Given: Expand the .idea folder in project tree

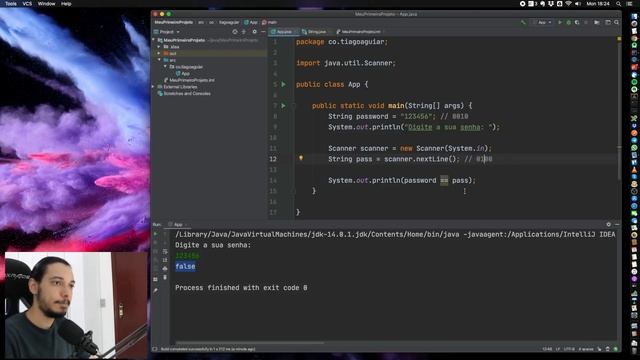Looking at the screenshot, I should coord(159,47).
